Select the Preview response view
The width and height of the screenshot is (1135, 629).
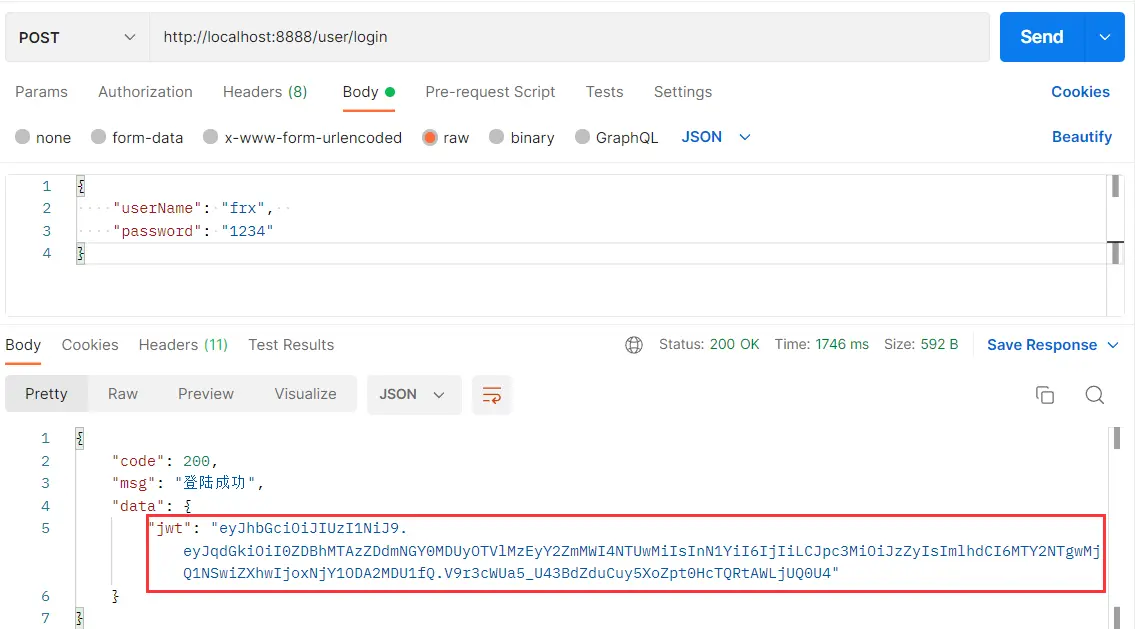[x=206, y=394]
